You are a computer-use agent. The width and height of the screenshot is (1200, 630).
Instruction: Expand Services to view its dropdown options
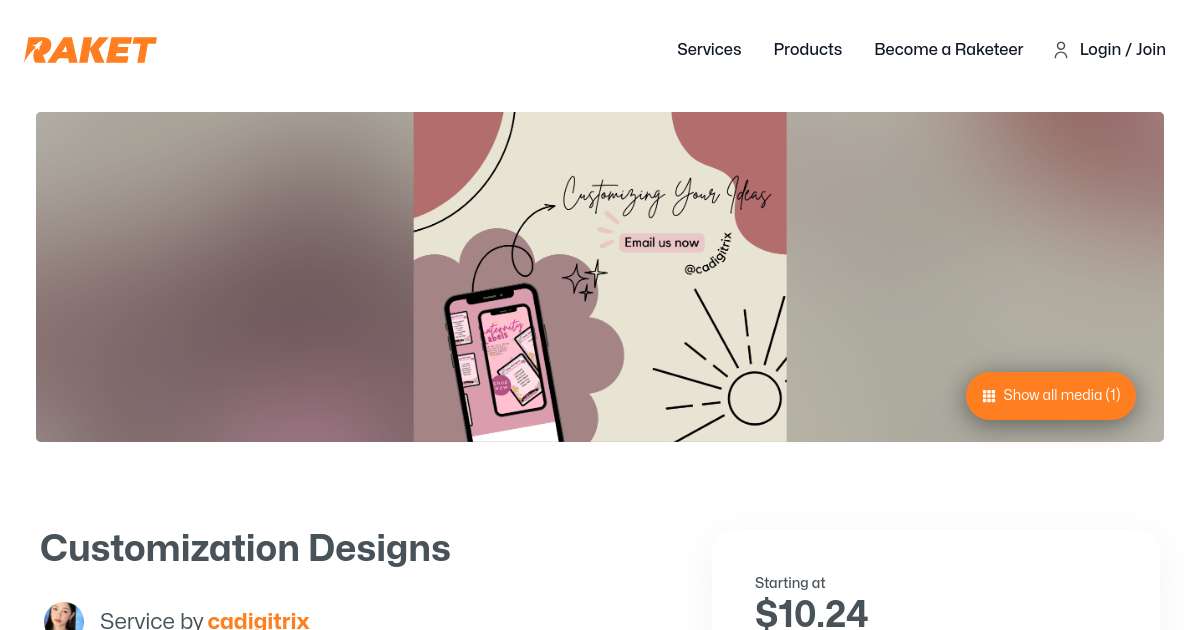pyautogui.click(x=709, y=50)
